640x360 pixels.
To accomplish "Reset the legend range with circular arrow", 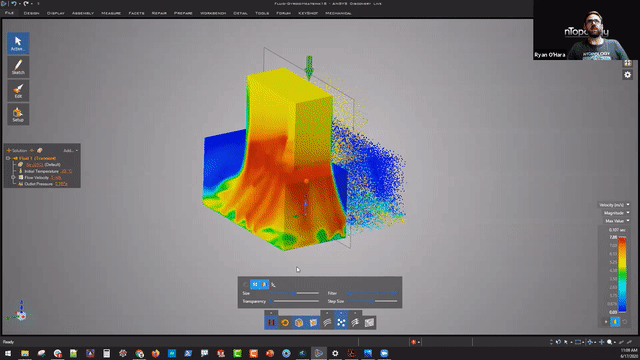I will (x=624, y=322).
